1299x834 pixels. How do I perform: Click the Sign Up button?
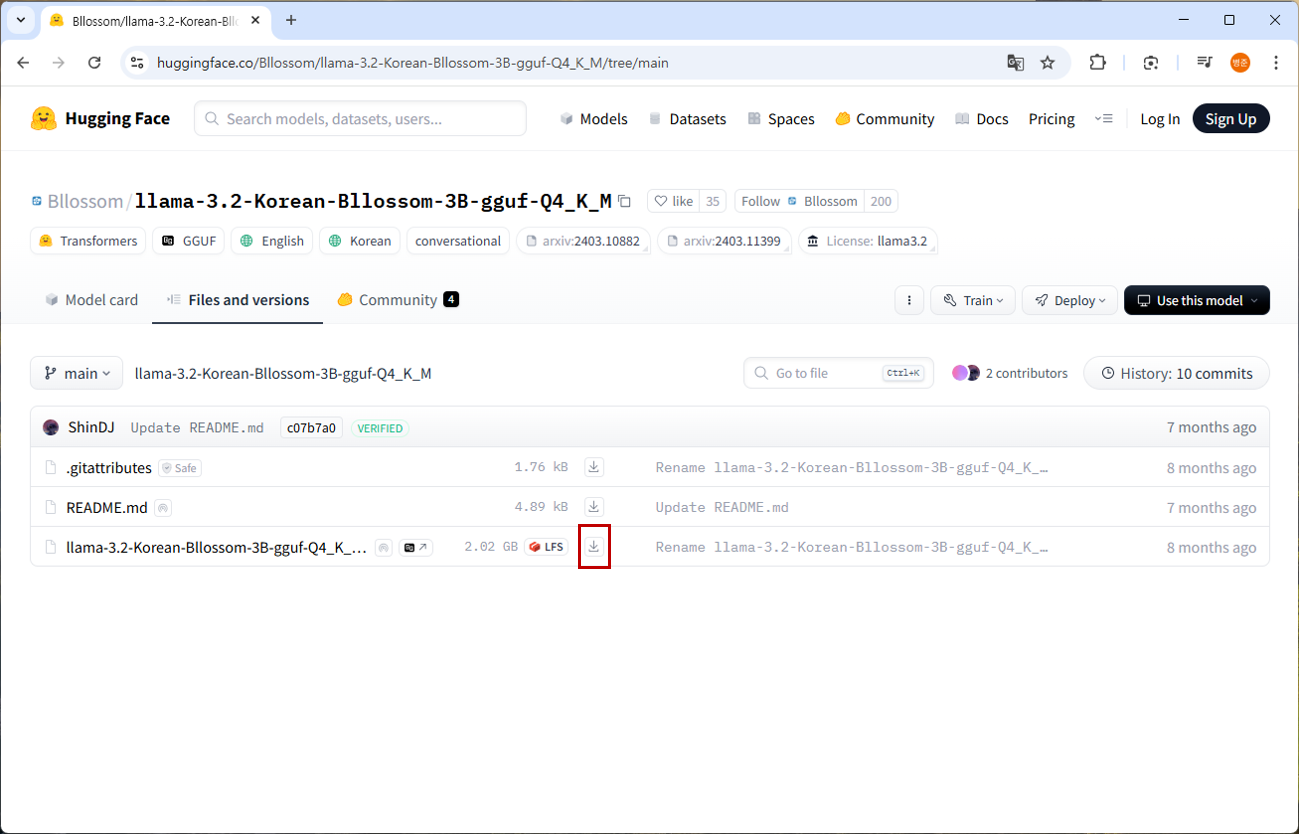tap(1231, 119)
